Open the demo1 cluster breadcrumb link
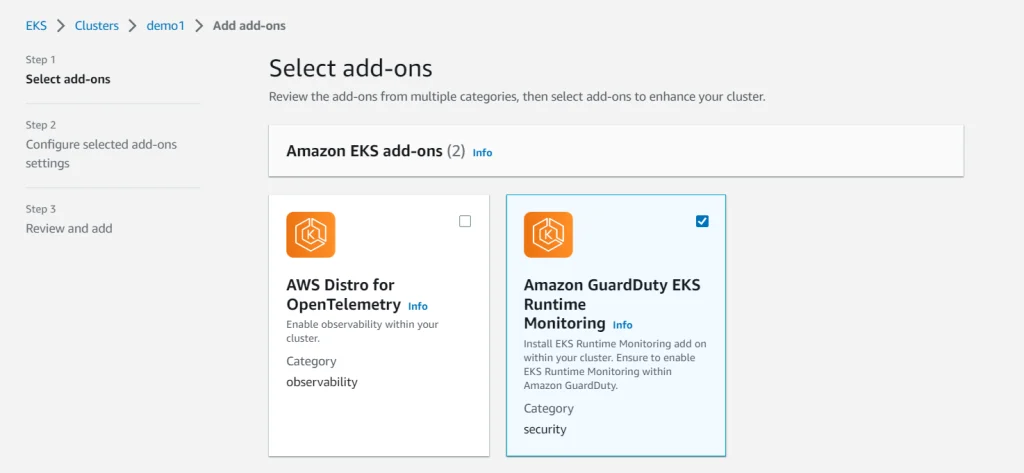Viewport: 1024px width, 473px height. coord(166,26)
